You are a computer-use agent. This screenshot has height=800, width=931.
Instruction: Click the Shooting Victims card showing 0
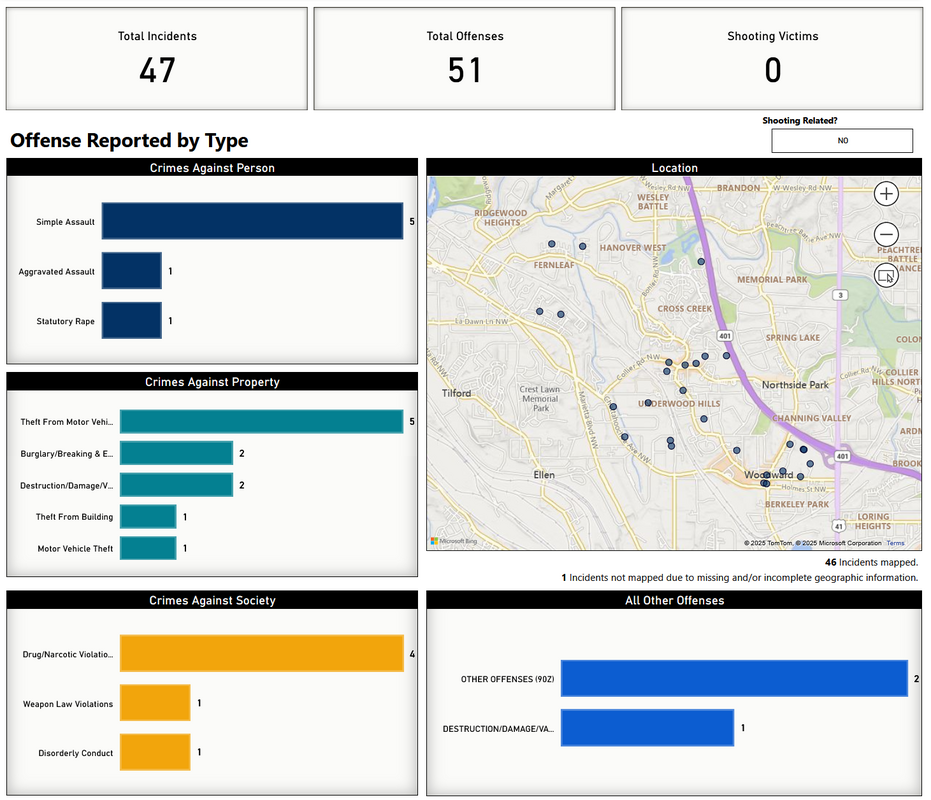tap(772, 57)
